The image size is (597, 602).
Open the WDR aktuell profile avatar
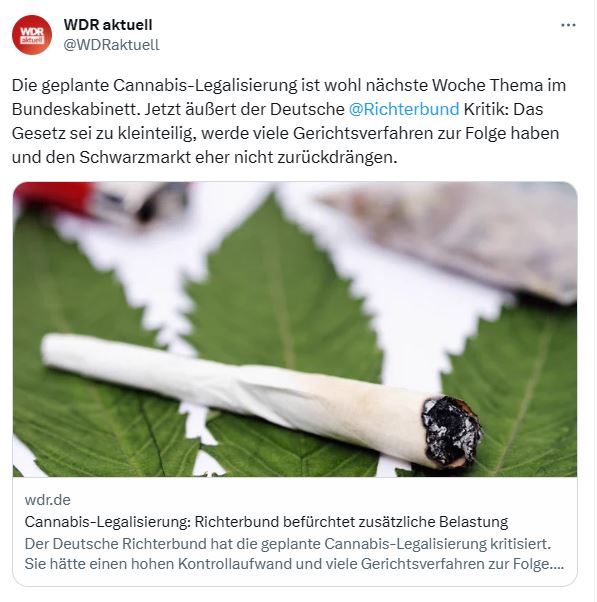point(32,35)
